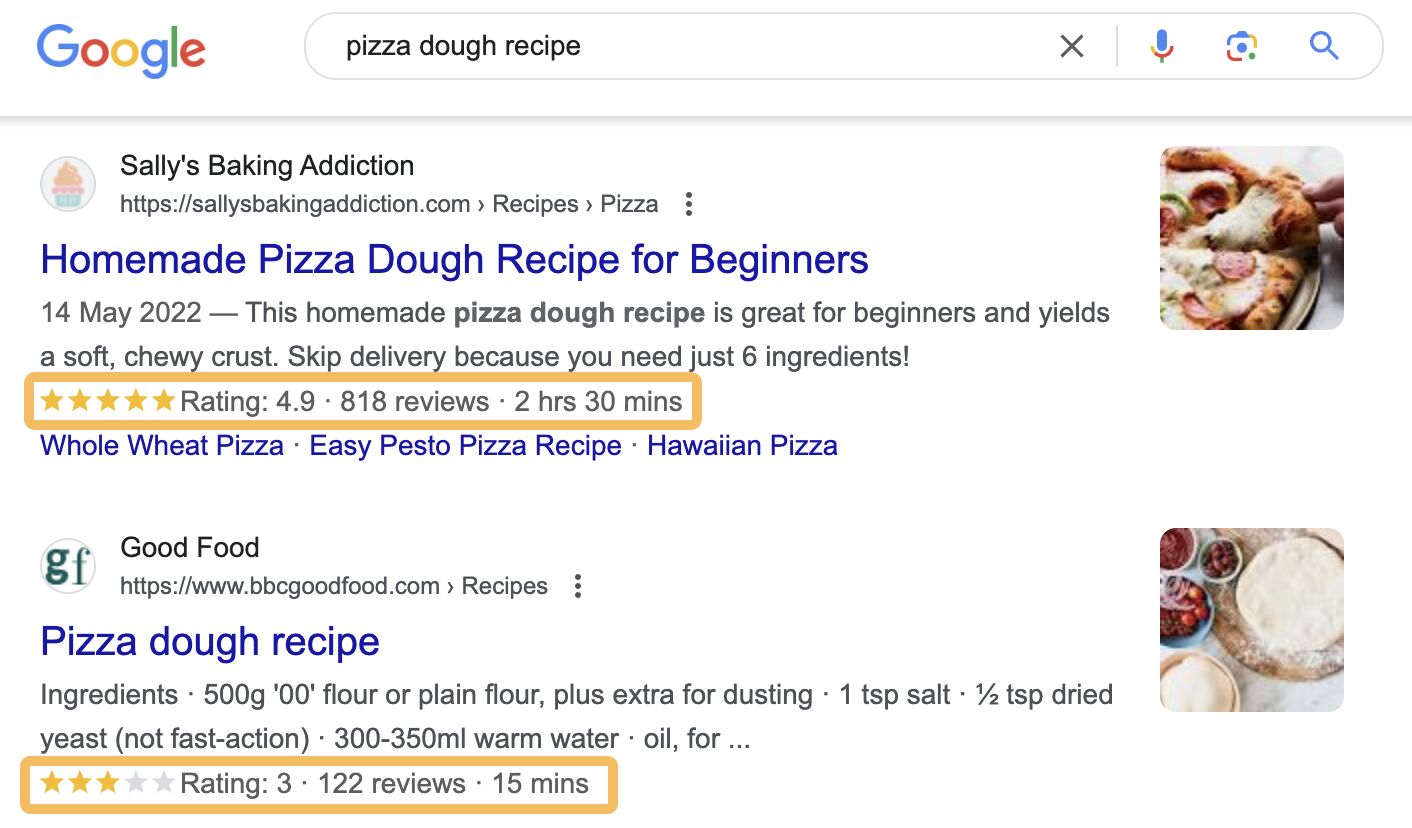Visit the Whole Wheat Pizza sitelink

point(160,445)
